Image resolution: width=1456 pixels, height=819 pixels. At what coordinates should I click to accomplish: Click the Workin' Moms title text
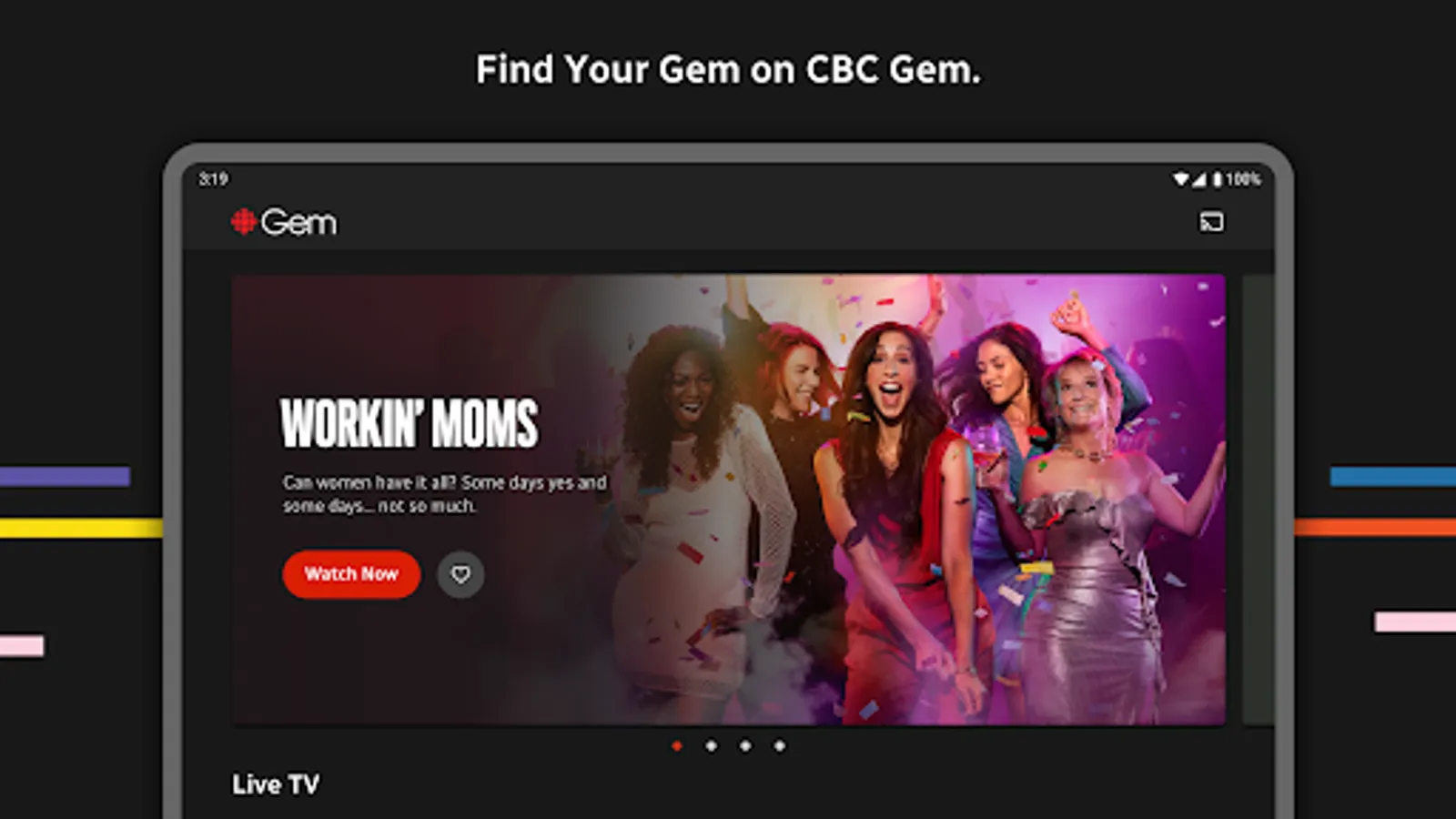pyautogui.click(x=409, y=423)
